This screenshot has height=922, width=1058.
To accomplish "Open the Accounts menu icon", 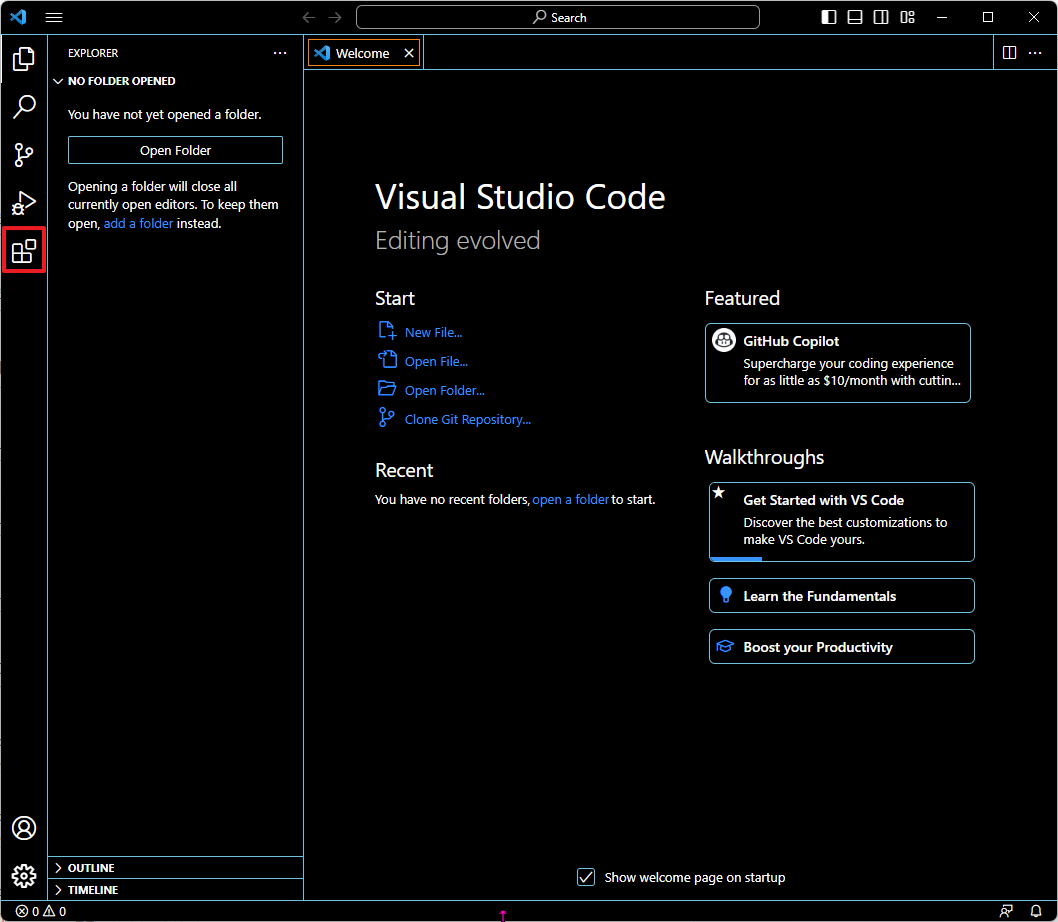I will click(x=24, y=828).
